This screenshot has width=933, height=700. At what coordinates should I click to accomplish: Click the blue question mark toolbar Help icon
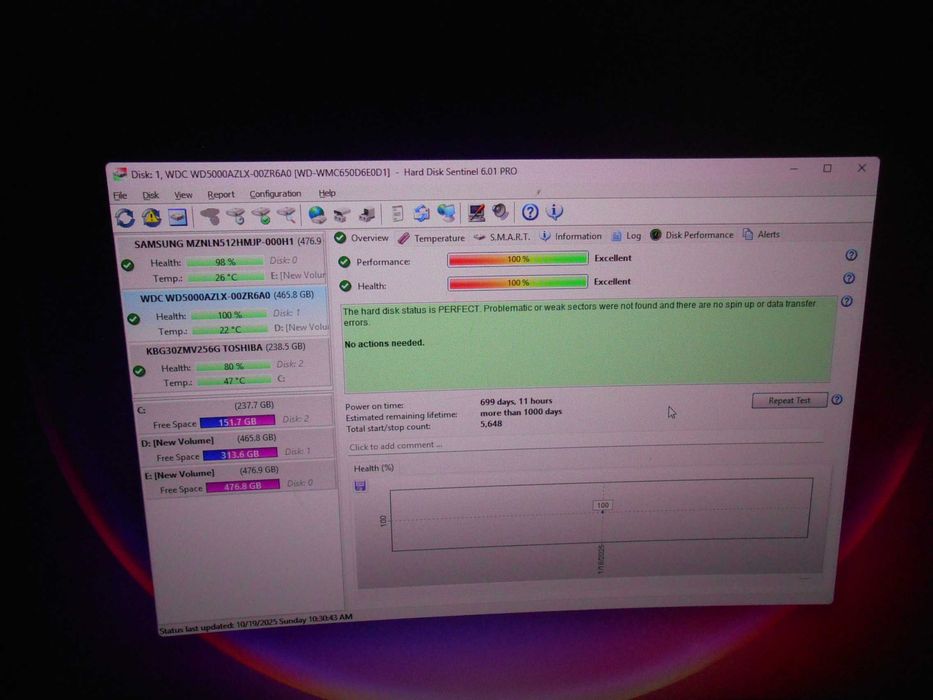tap(530, 211)
